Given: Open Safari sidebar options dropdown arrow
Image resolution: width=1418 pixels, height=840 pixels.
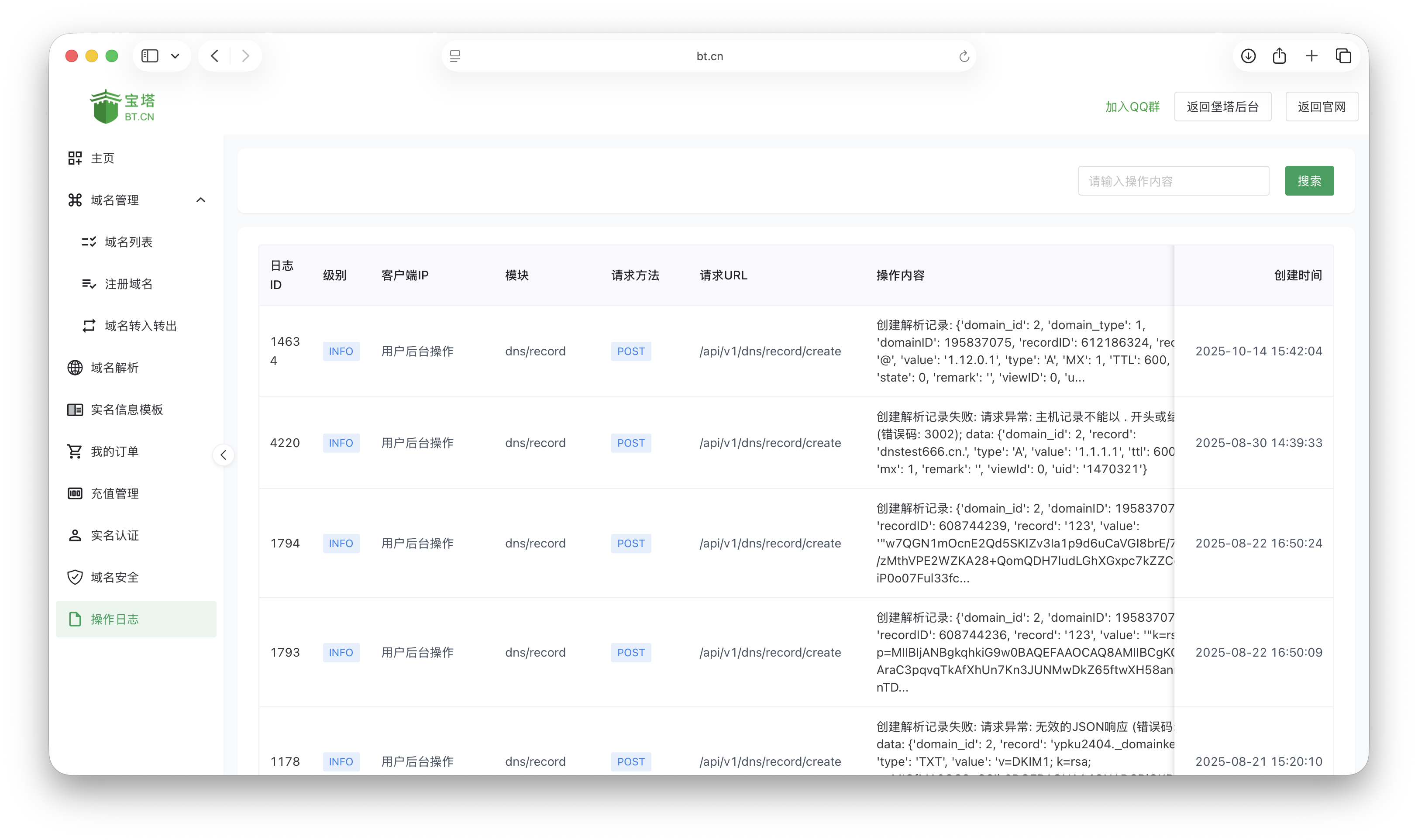Looking at the screenshot, I should click(175, 56).
